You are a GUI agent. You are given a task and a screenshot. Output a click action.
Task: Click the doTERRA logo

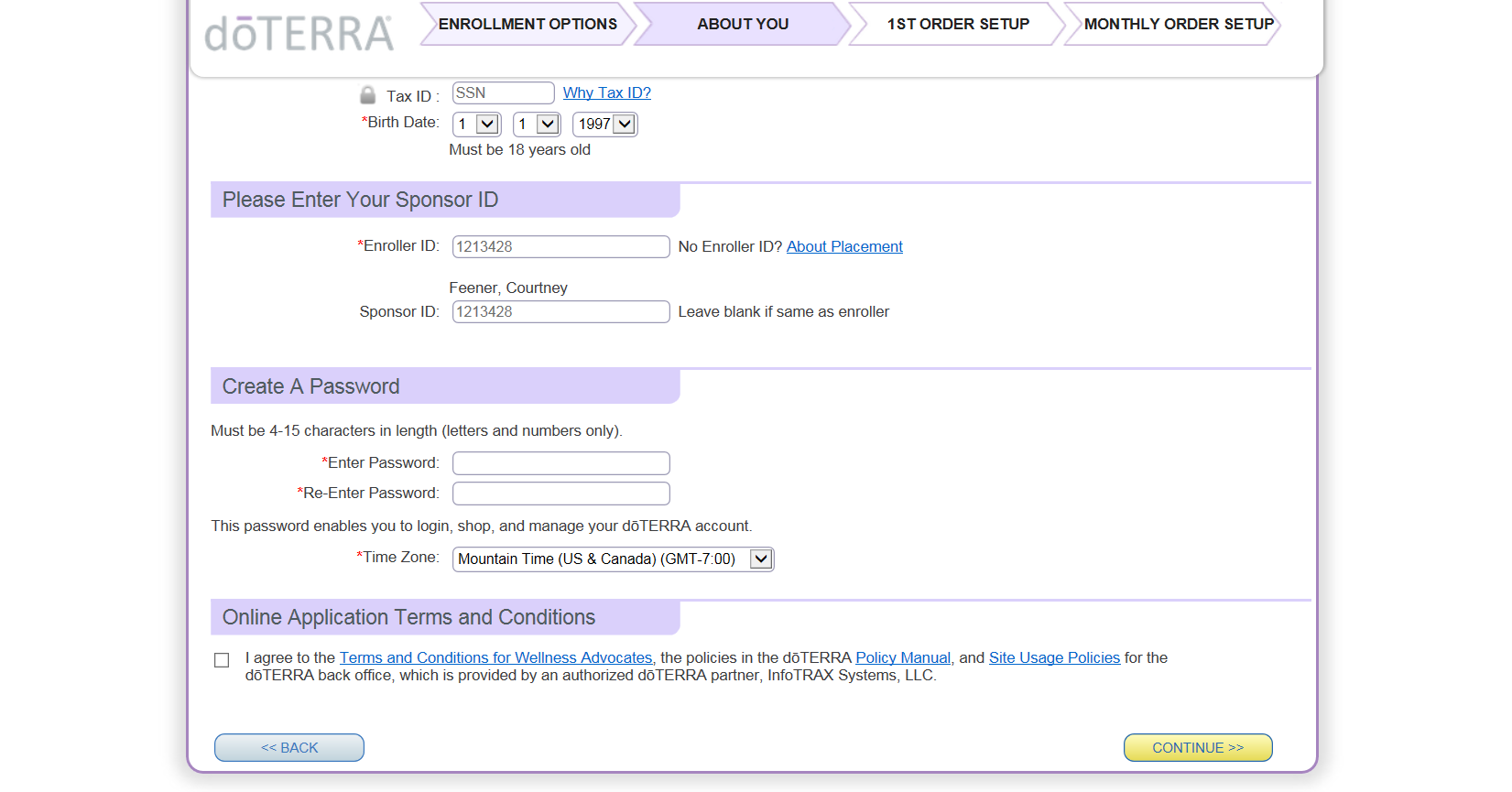coord(299,34)
